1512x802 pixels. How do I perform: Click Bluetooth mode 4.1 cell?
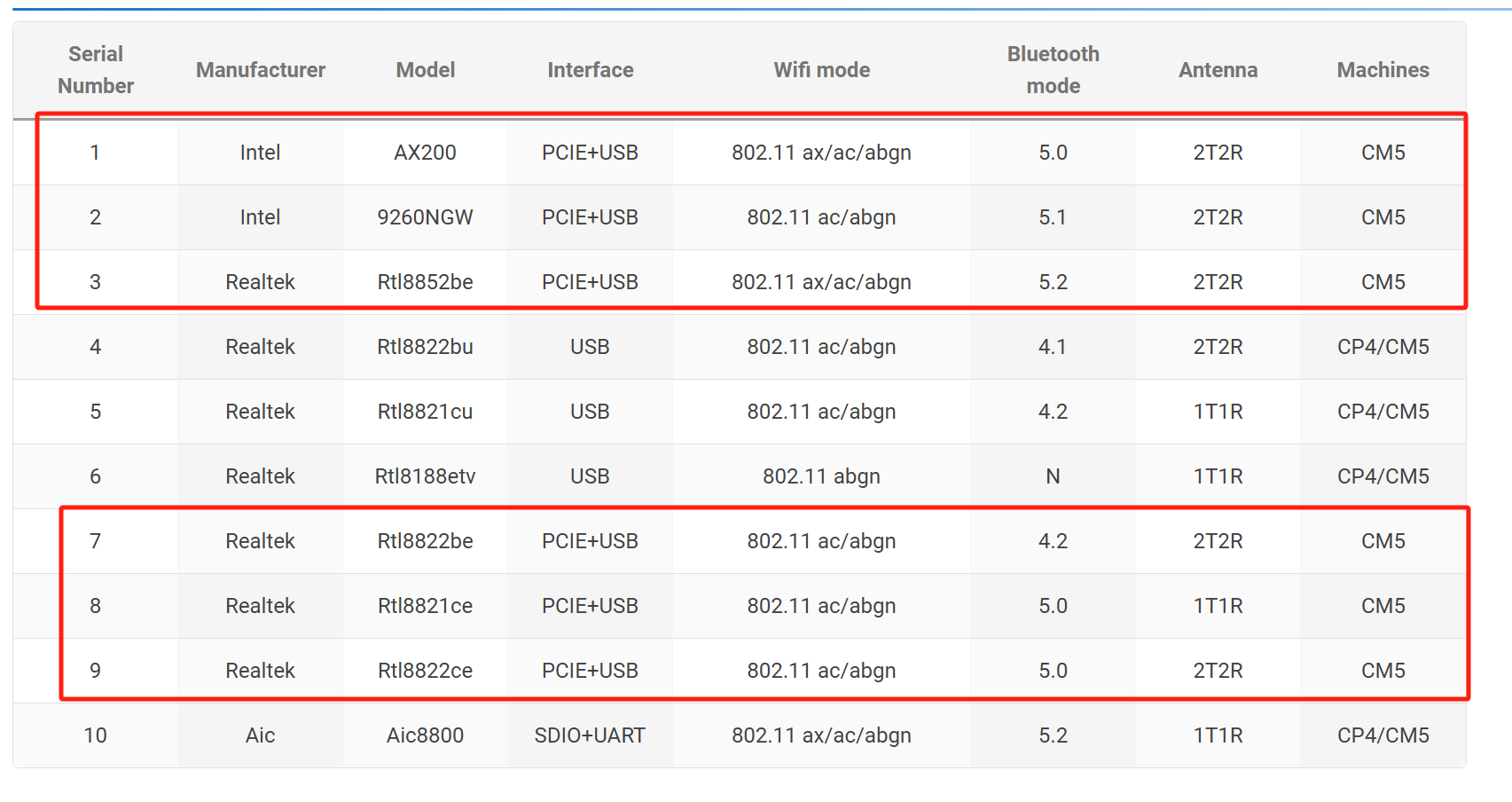coord(1054,347)
